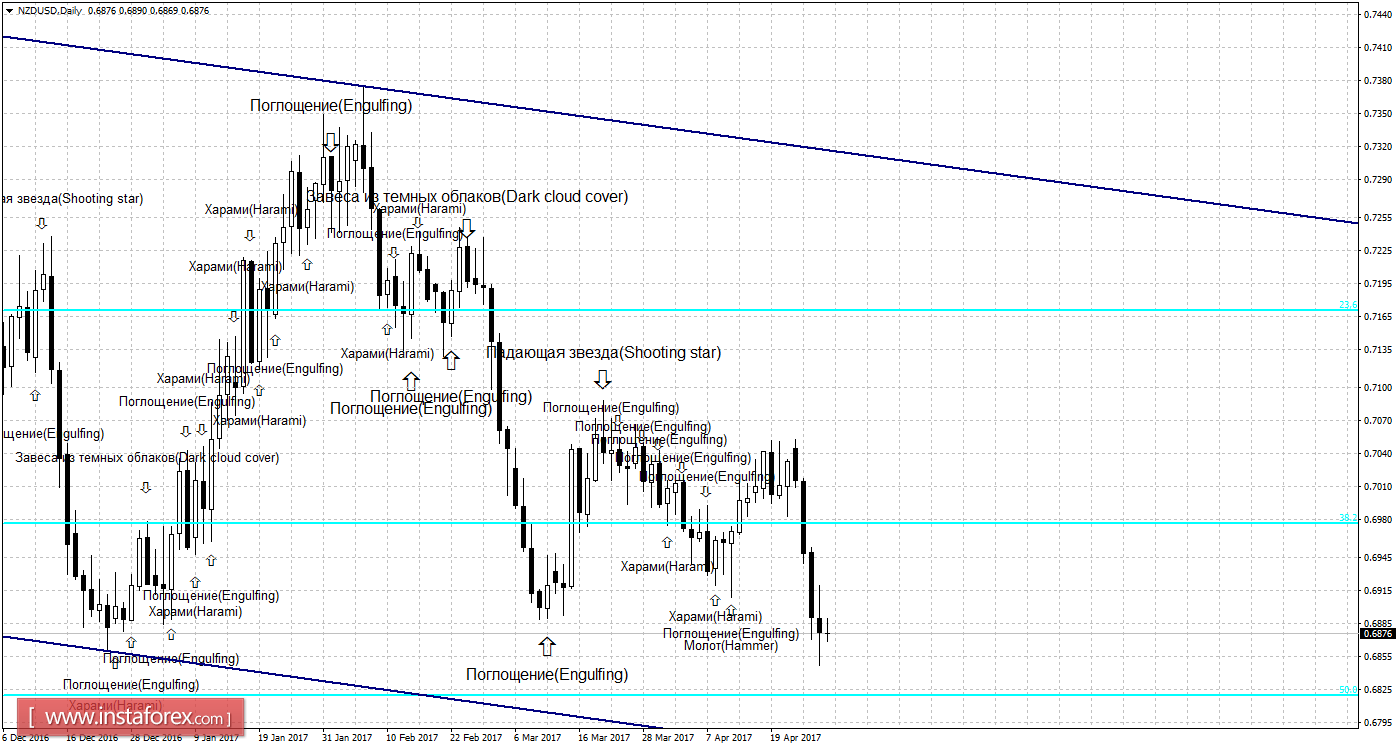Click the 0.6855 price axis label
Image resolution: width=1398 pixels, height=749 pixels.
[1379, 657]
